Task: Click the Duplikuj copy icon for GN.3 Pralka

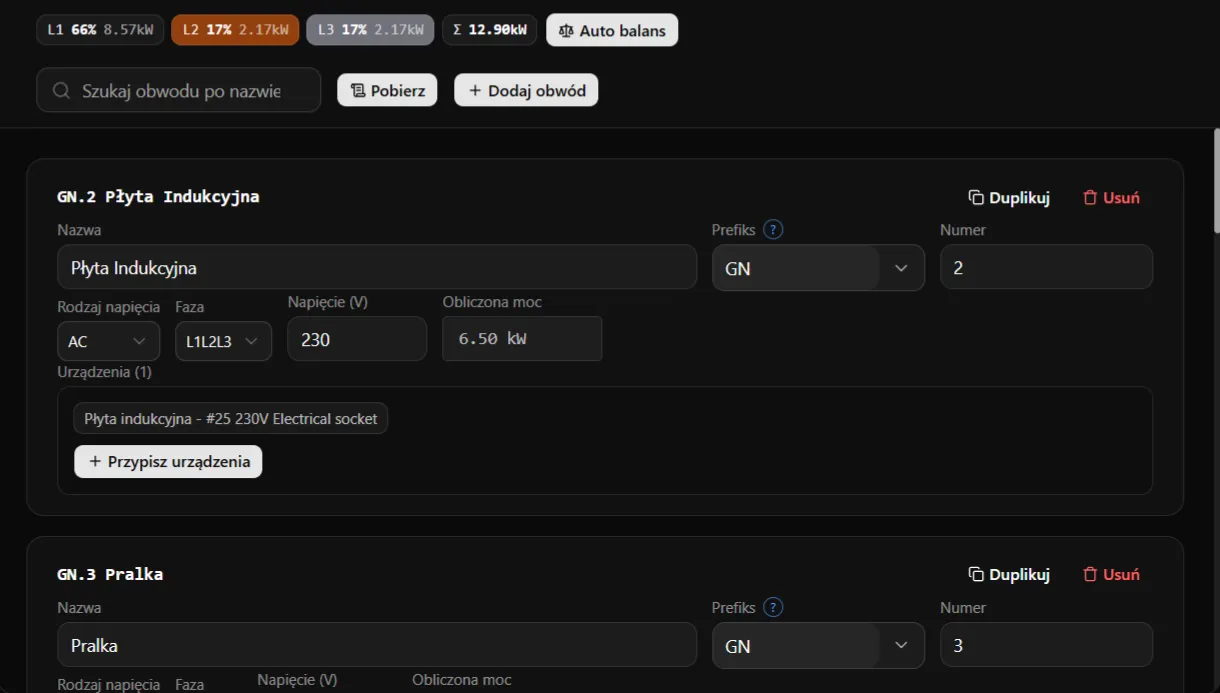Action: pos(976,574)
